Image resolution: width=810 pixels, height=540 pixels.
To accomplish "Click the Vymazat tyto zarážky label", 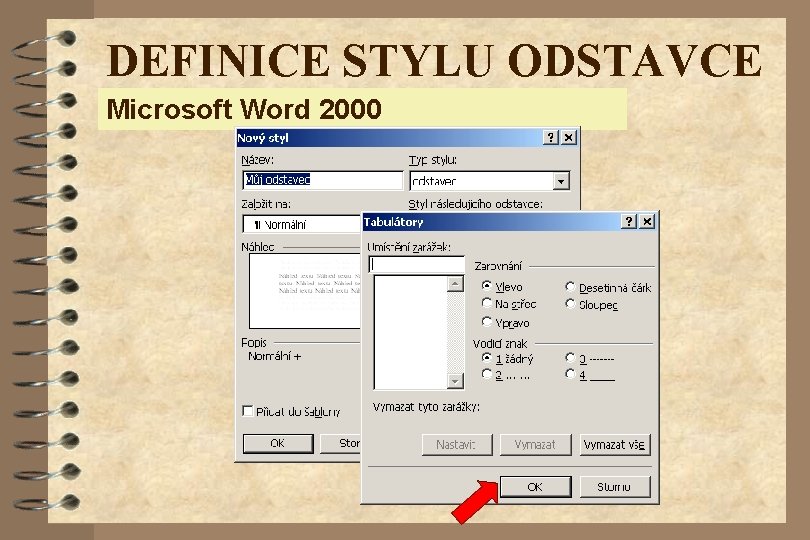I will point(426,407).
